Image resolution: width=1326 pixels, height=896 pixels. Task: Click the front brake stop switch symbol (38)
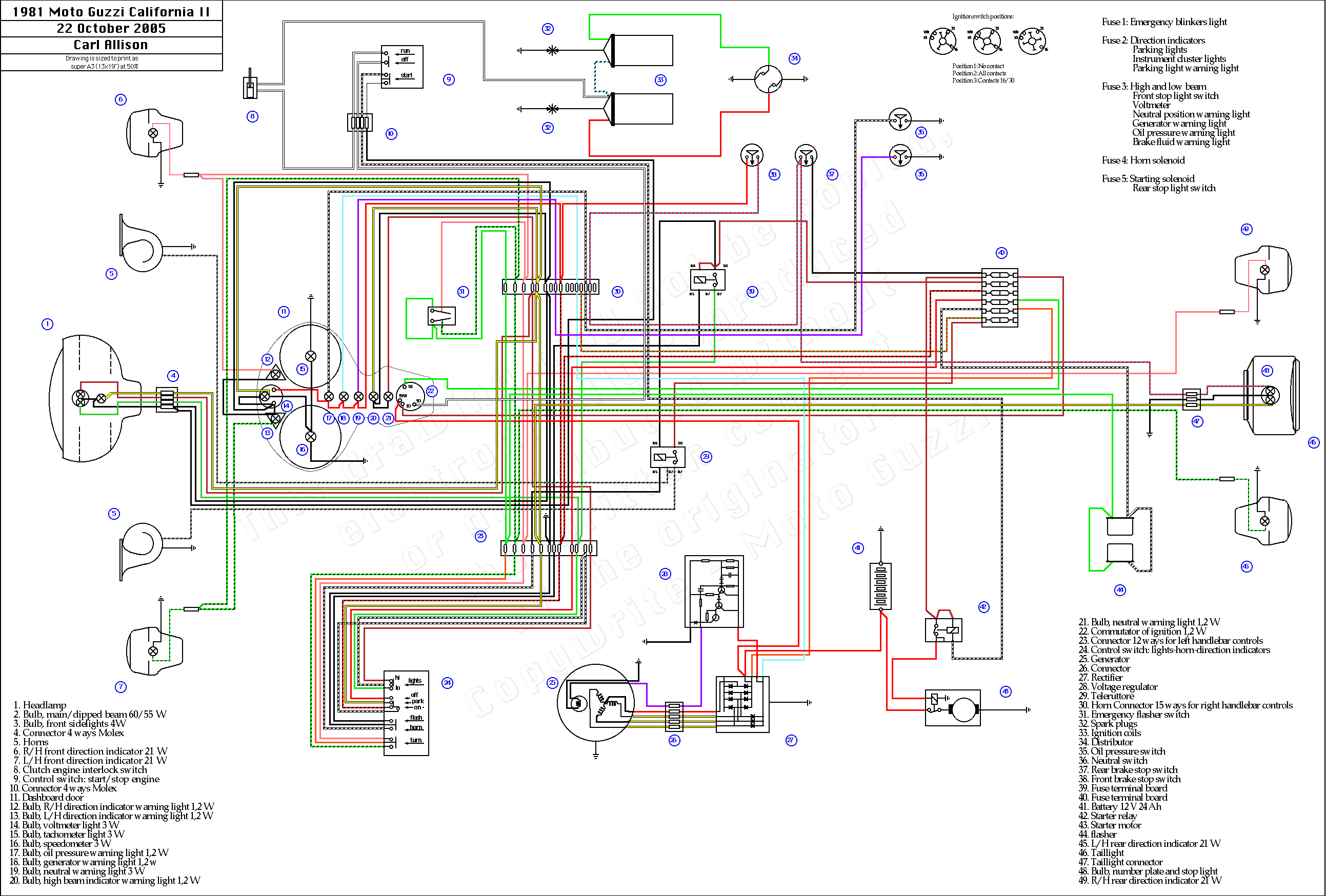point(752,155)
